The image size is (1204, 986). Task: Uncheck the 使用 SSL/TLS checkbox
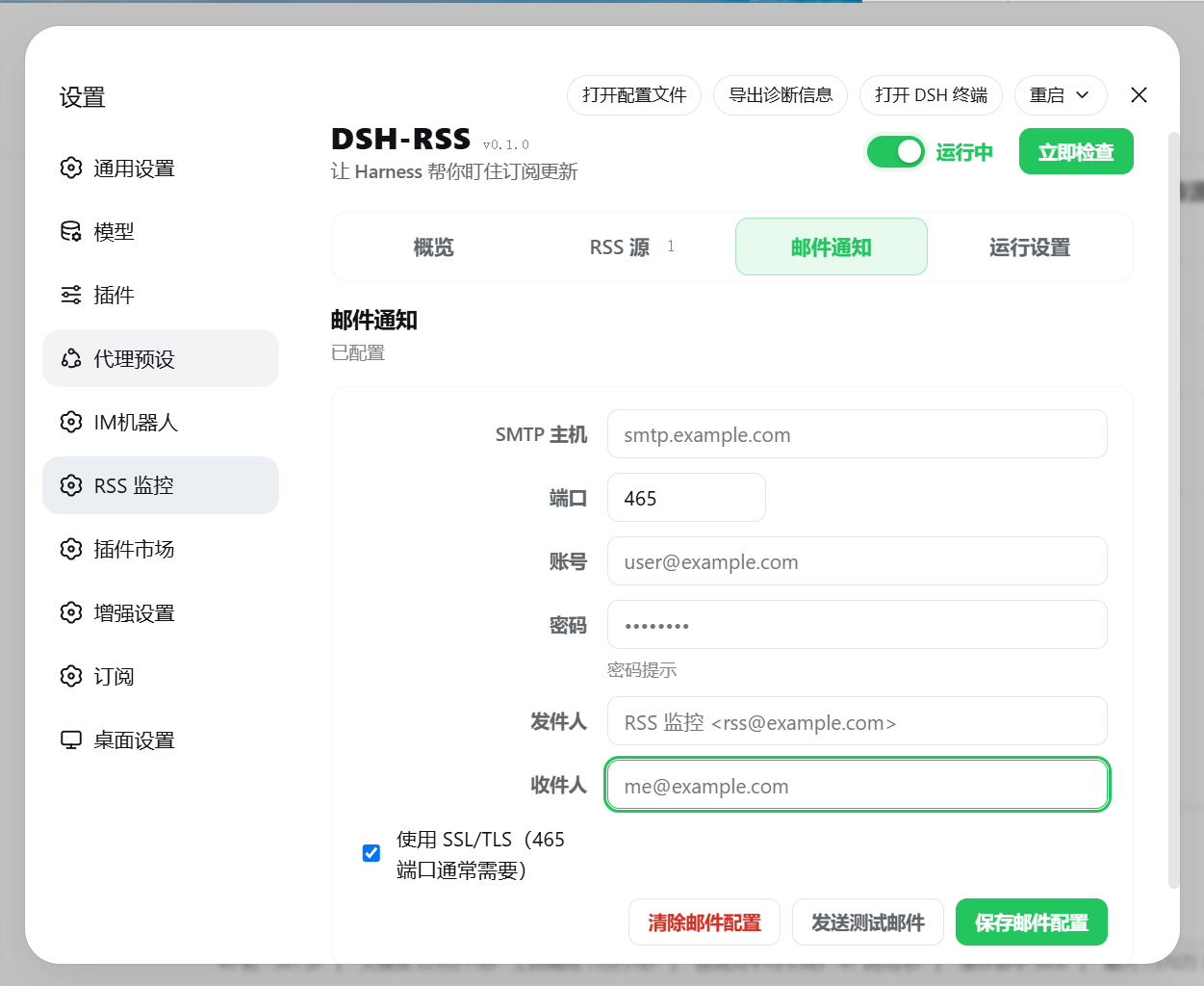coord(371,853)
